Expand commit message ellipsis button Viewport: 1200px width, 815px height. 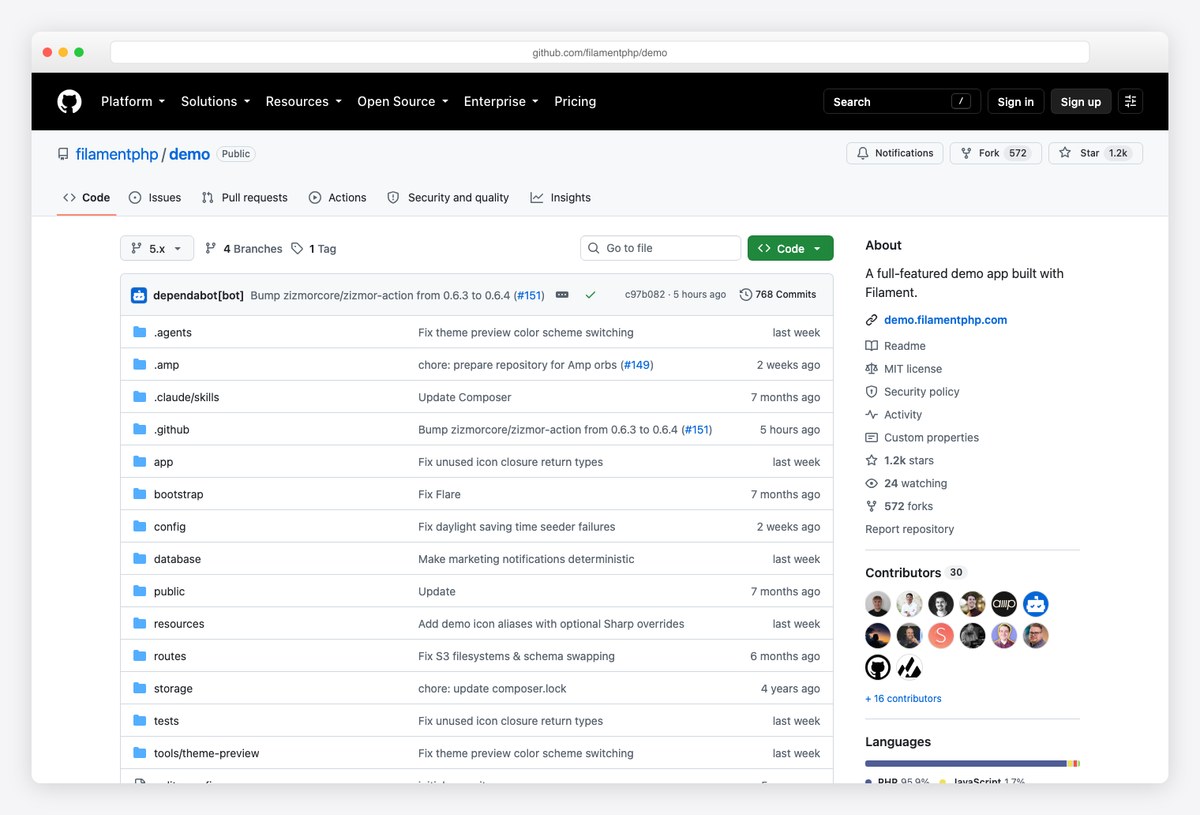562,295
